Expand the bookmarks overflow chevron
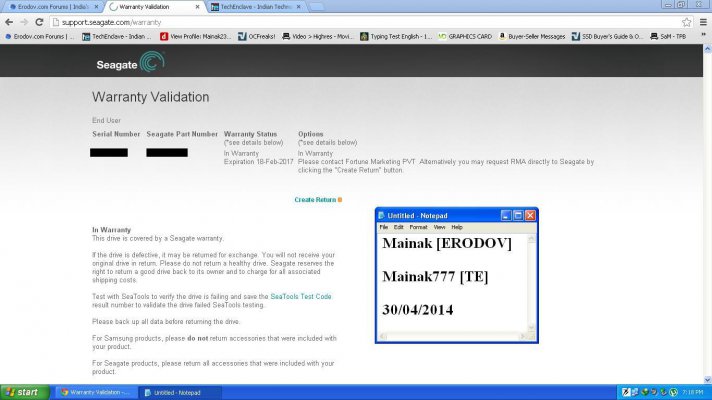The image size is (712, 400). point(703,36)
